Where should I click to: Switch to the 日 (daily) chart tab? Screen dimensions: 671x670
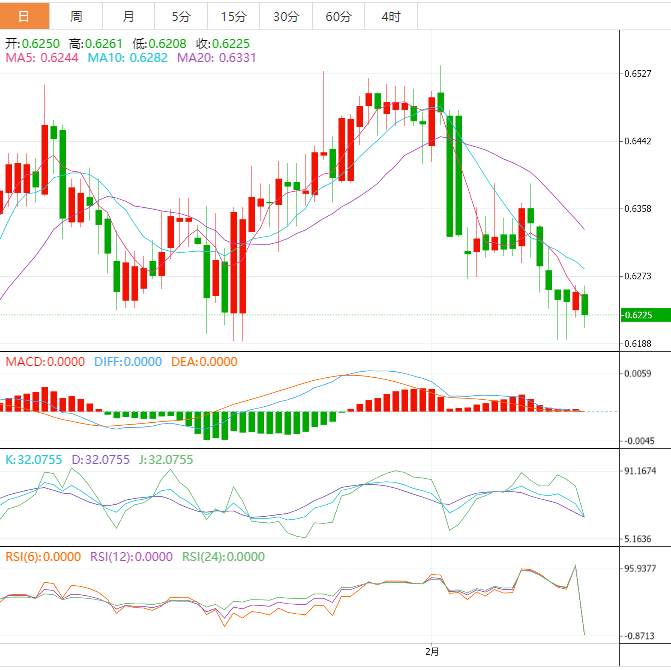[x=25, y=16]
